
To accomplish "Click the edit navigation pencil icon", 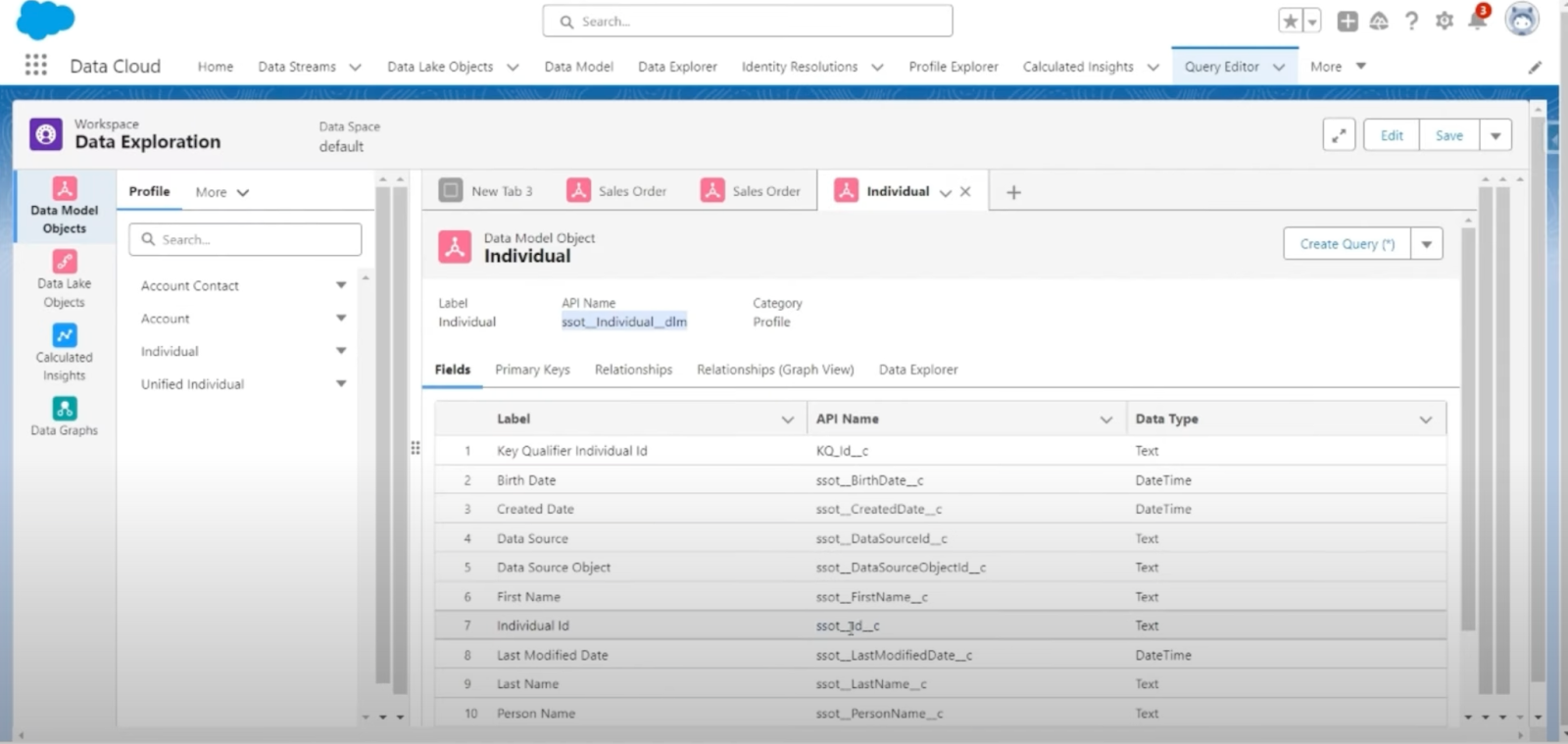I will click(1535, 67).
